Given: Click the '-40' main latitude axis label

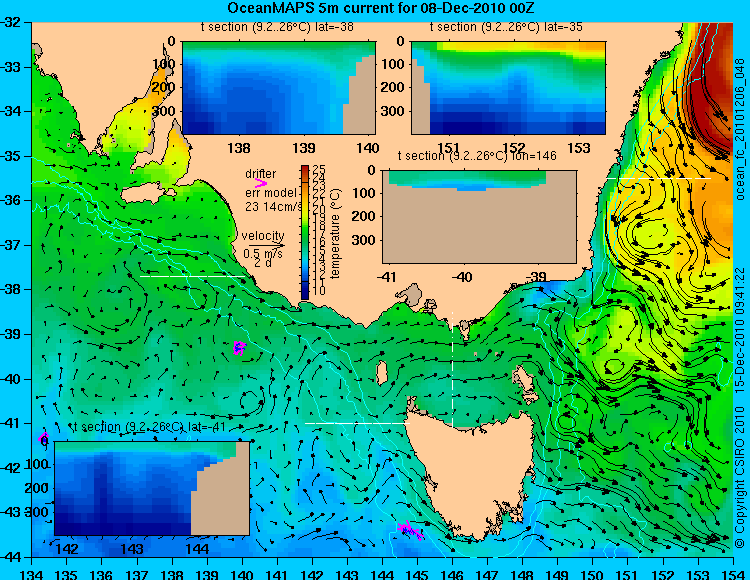Looking at the screenshot, I should pos(11,379).
